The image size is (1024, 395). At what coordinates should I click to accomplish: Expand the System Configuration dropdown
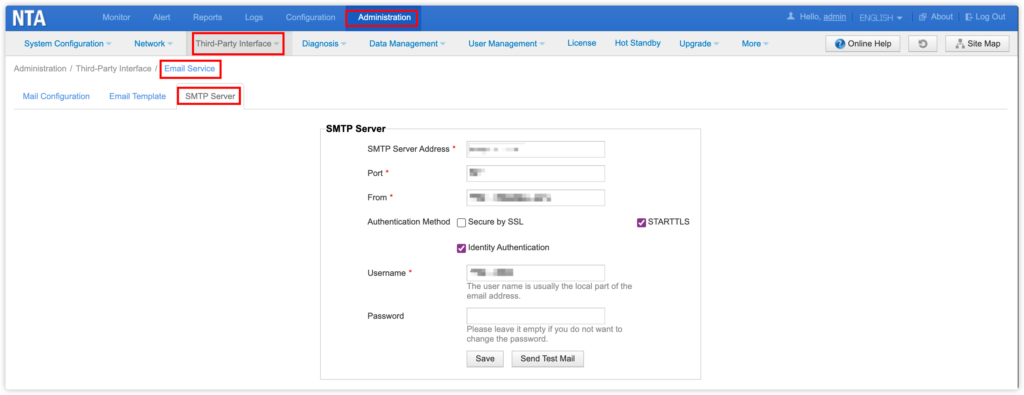coord(68,44)
